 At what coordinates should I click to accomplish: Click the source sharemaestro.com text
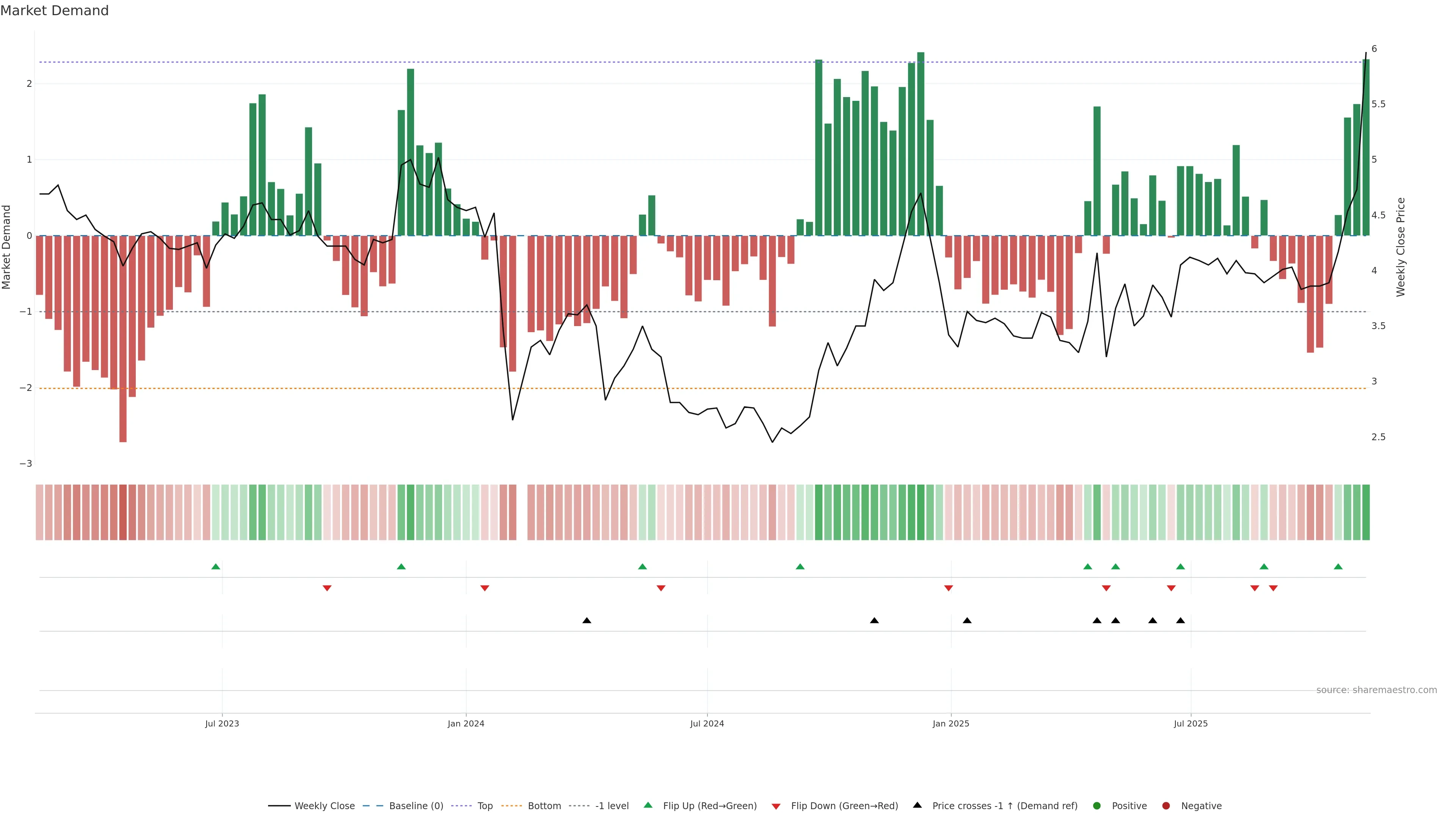(x=1376, y=690)
